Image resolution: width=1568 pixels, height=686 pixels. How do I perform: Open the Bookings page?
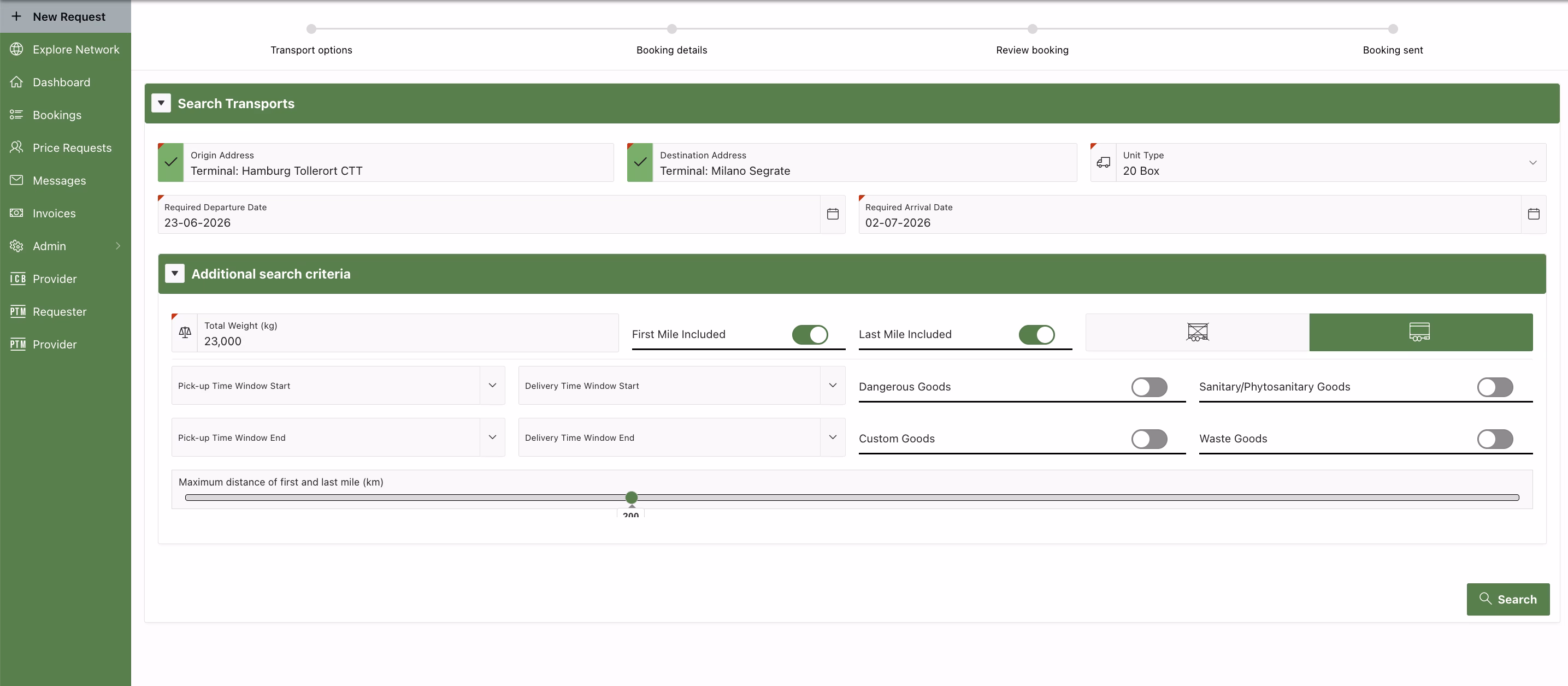pyautogui.click(x=66, y=115)
